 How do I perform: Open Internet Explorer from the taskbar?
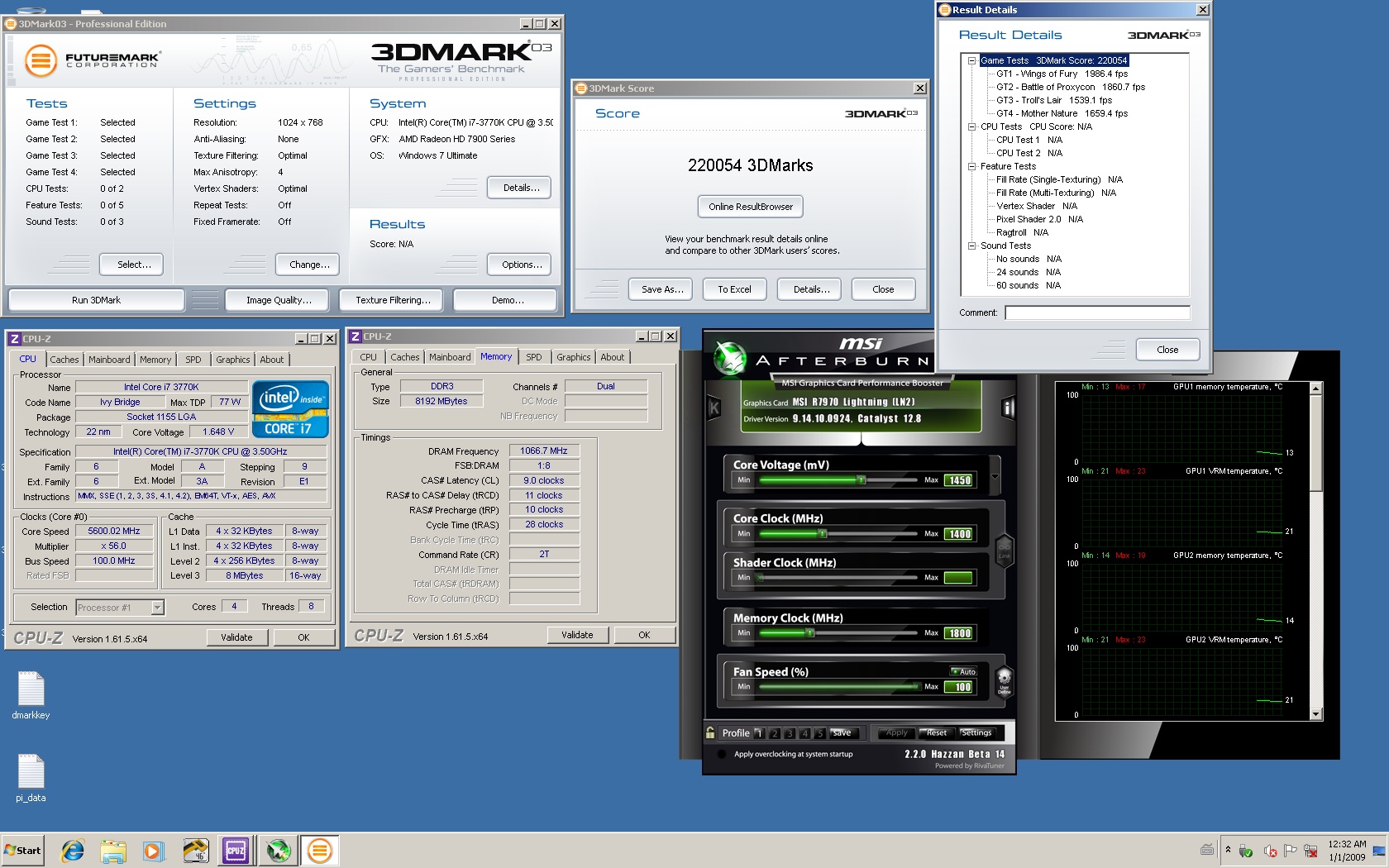point(73,851)
